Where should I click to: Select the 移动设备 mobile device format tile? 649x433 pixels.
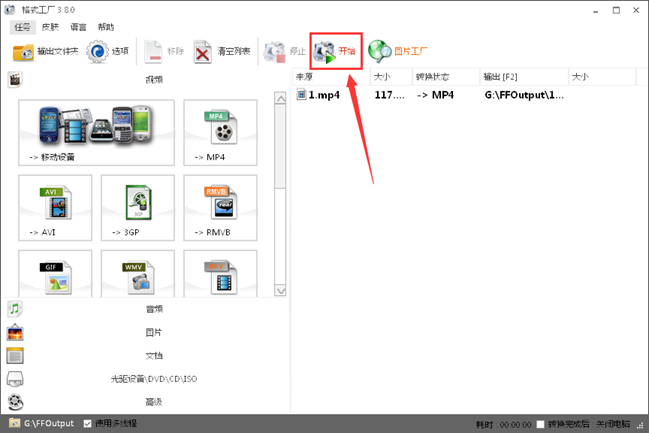(x=96, y=132)
